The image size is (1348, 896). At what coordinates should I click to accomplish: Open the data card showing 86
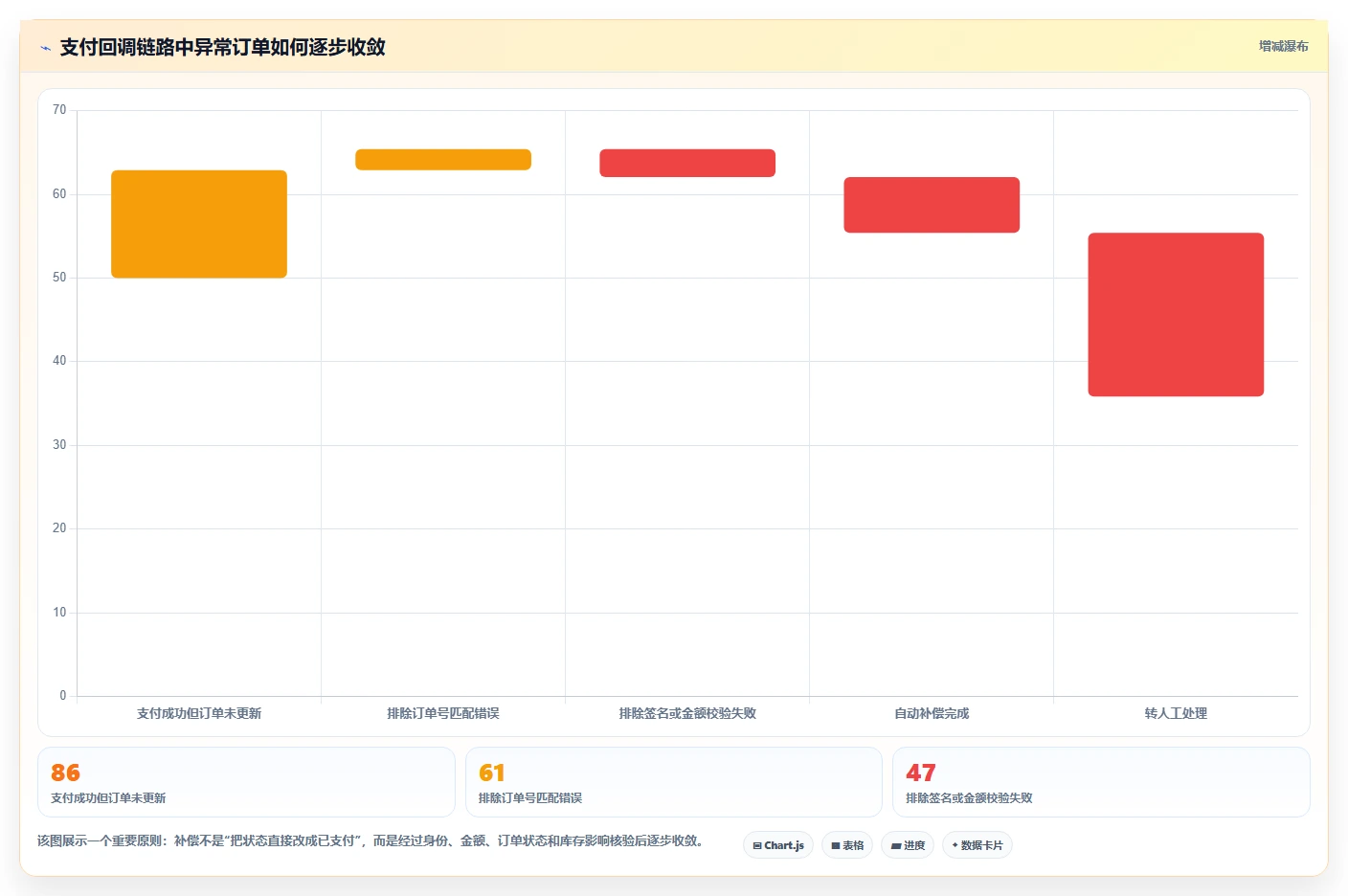point(246,782)
